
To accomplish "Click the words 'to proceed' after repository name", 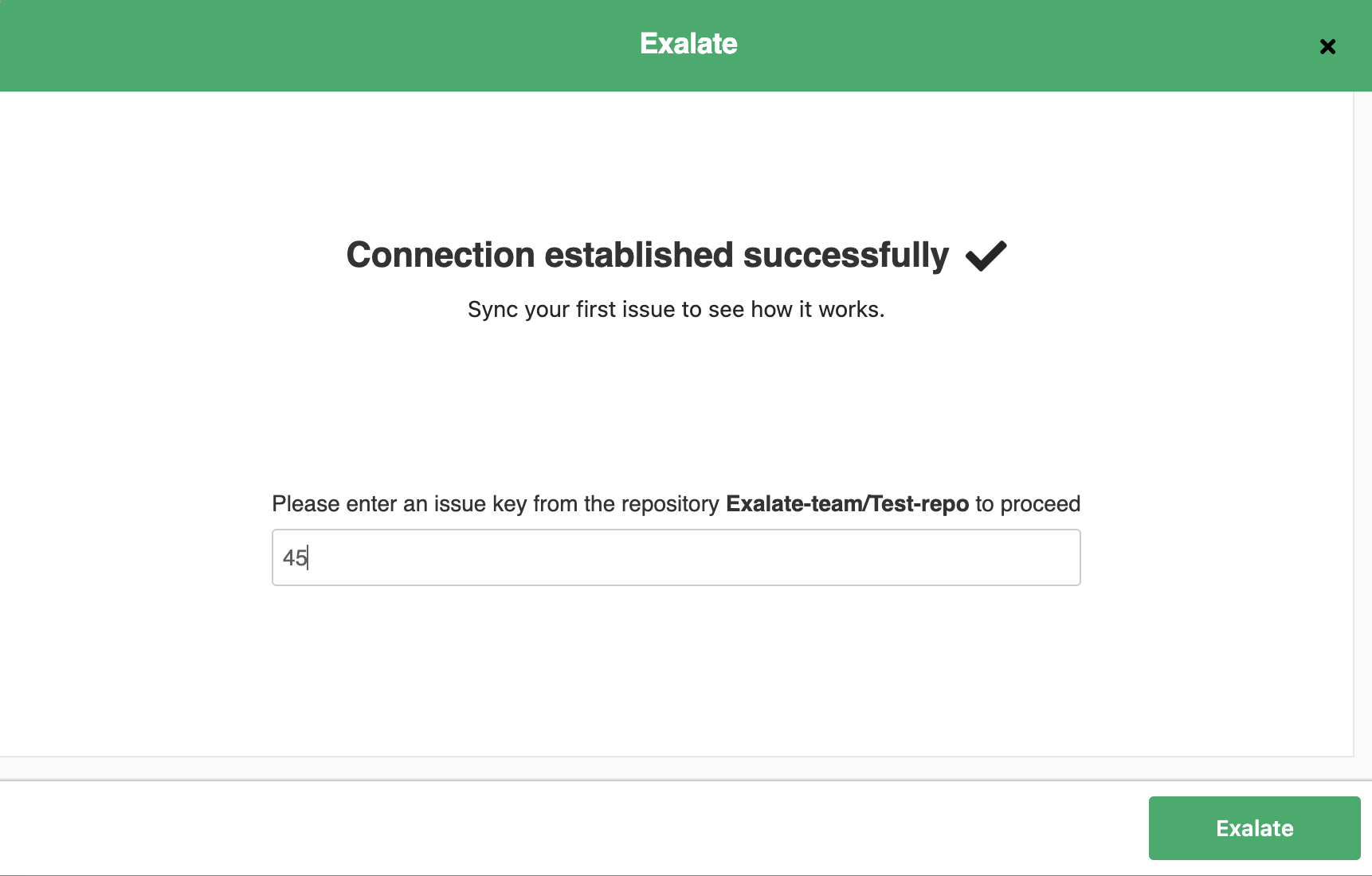I will [1028, 504].
